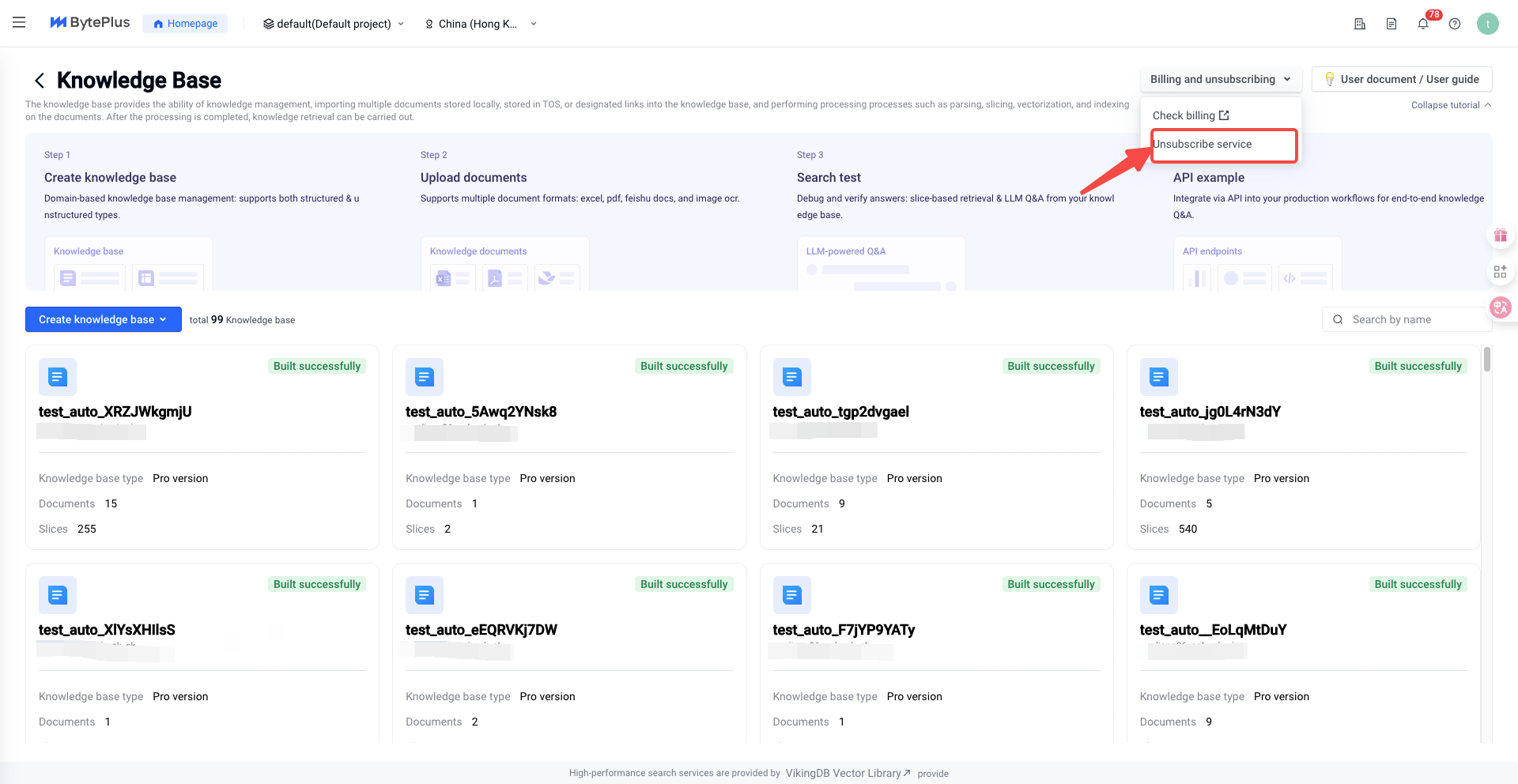Image resolution: width=1518 pixels, height=784 pixels.
Task: Select Unsubscribe service menu item
Action: (1203, 144)
